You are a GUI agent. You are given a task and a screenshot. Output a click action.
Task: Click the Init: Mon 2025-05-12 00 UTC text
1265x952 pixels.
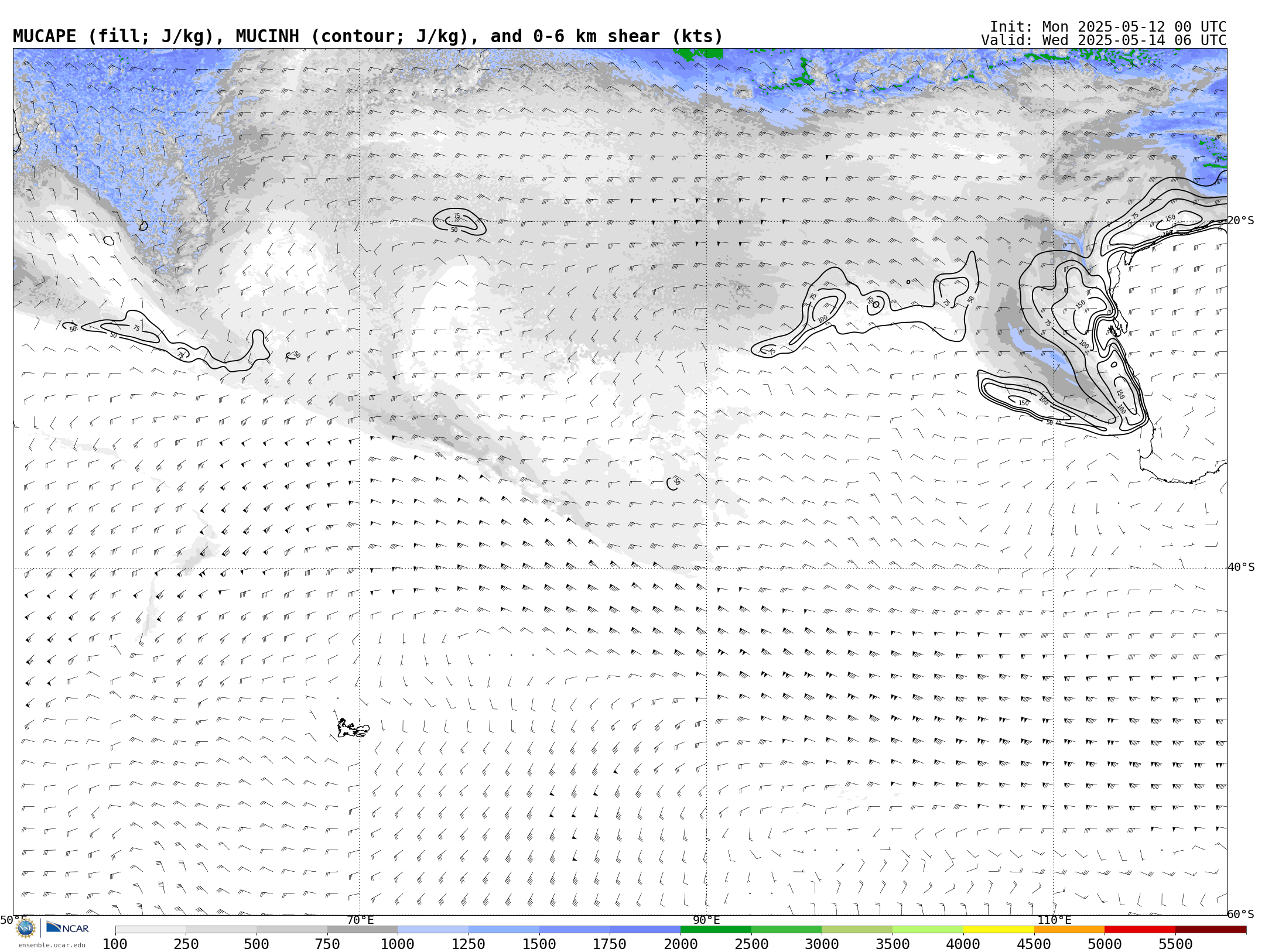(x=1108, y=27)
